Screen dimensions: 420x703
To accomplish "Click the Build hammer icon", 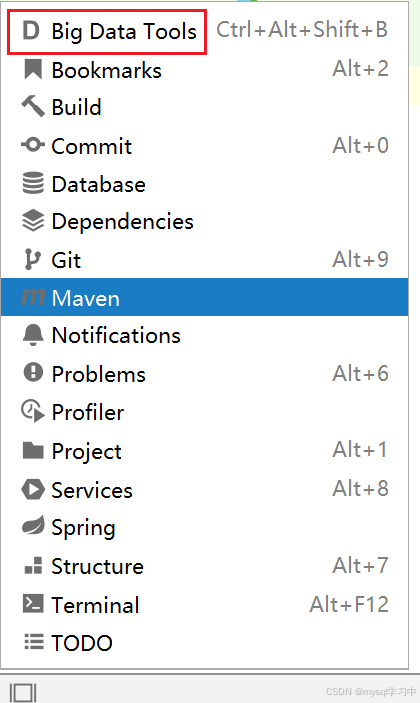I will pos(33,107).
